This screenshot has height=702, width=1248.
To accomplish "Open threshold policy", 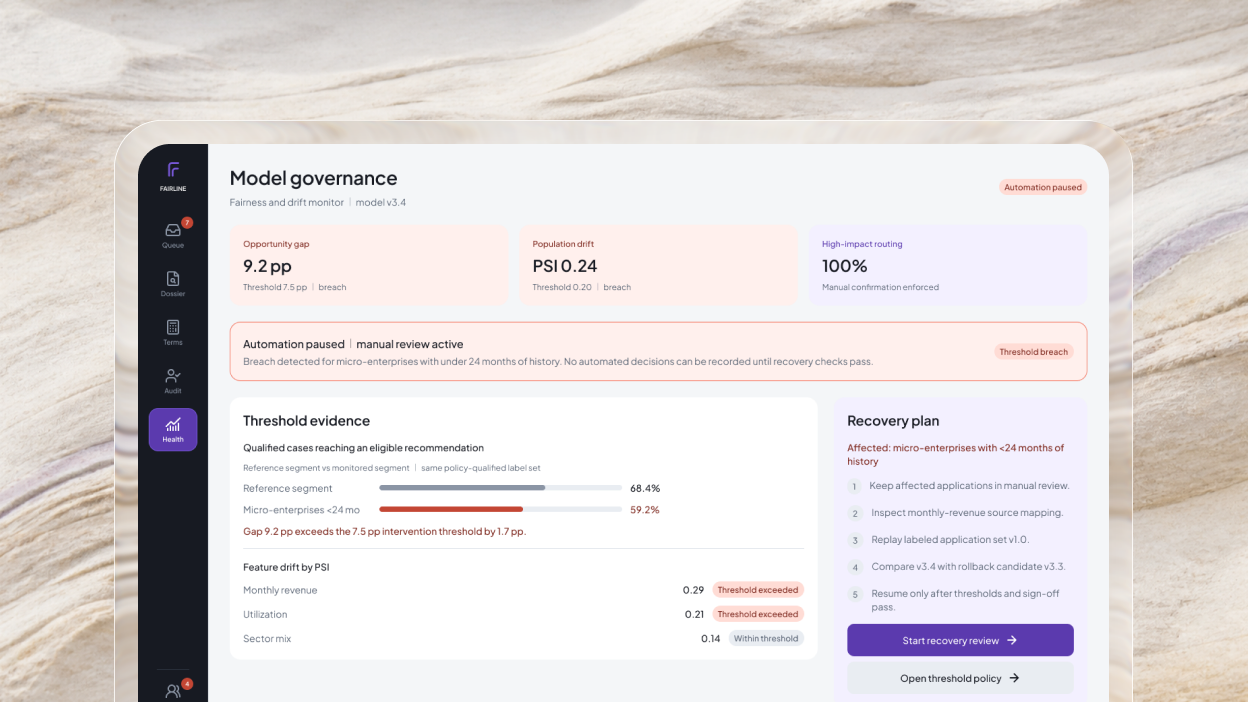I will 960,678.
